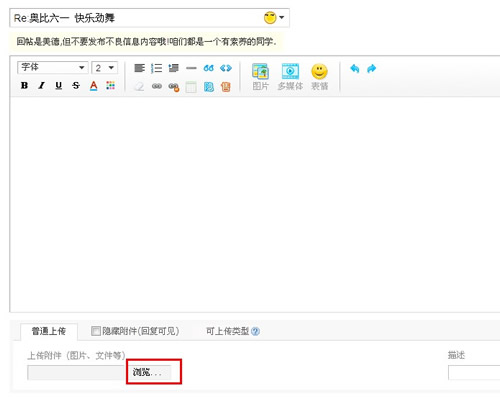The width and height of the screenshot is (500, 399).
Task: Open the font color picker
Action: [94, 86]
